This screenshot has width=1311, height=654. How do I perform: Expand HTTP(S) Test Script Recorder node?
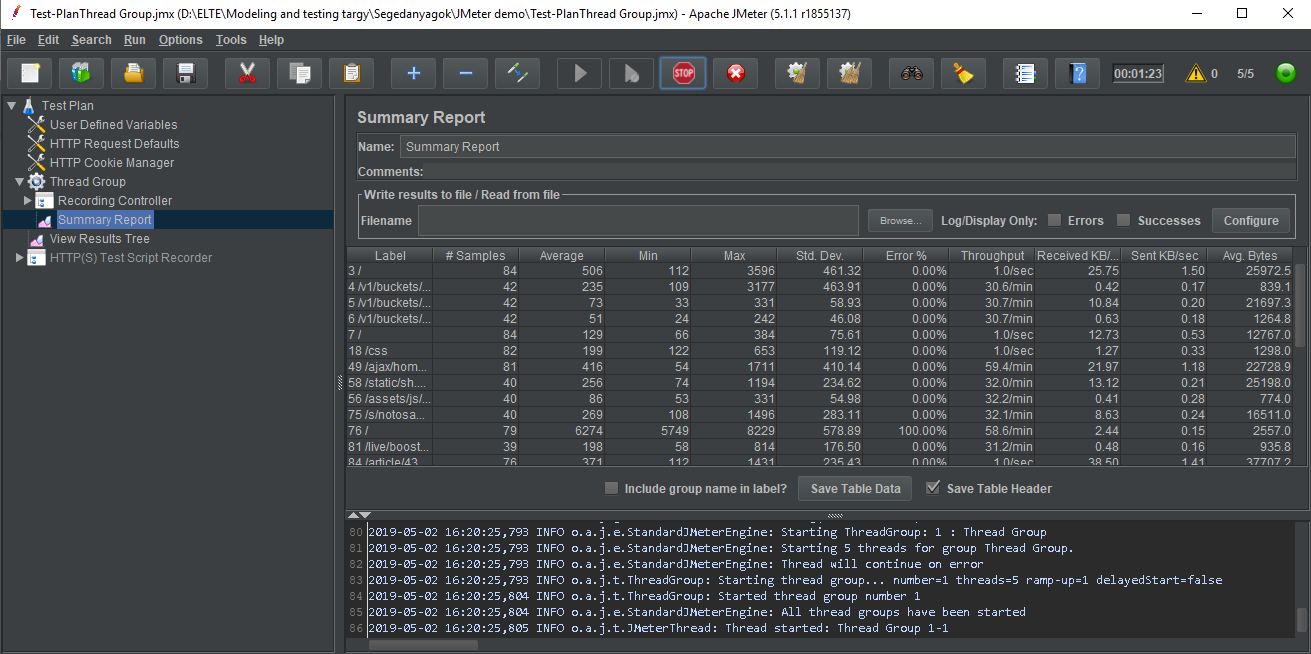(x=20, y=258)
